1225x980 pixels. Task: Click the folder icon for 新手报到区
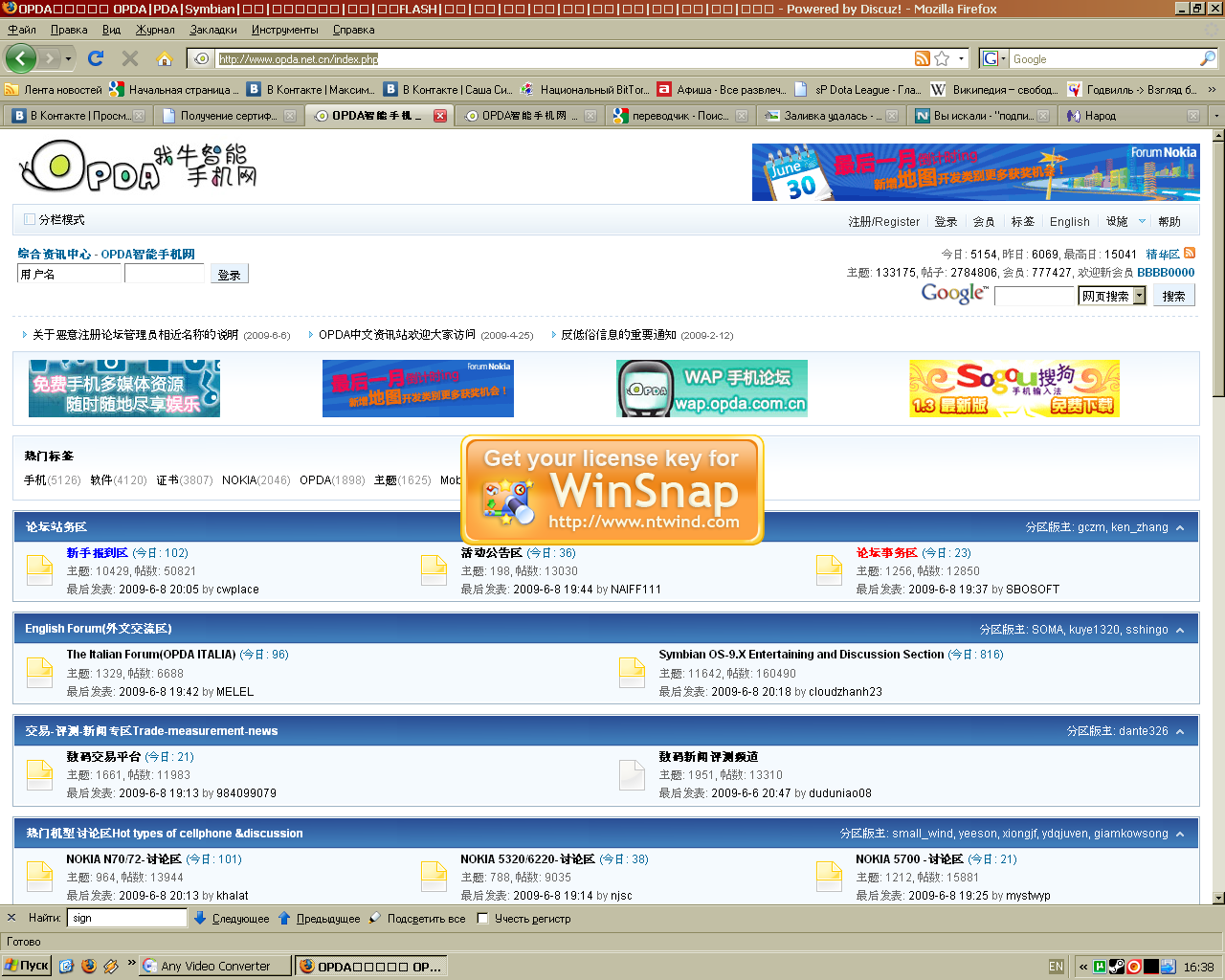pyautogui.click(x=40, y=570)
